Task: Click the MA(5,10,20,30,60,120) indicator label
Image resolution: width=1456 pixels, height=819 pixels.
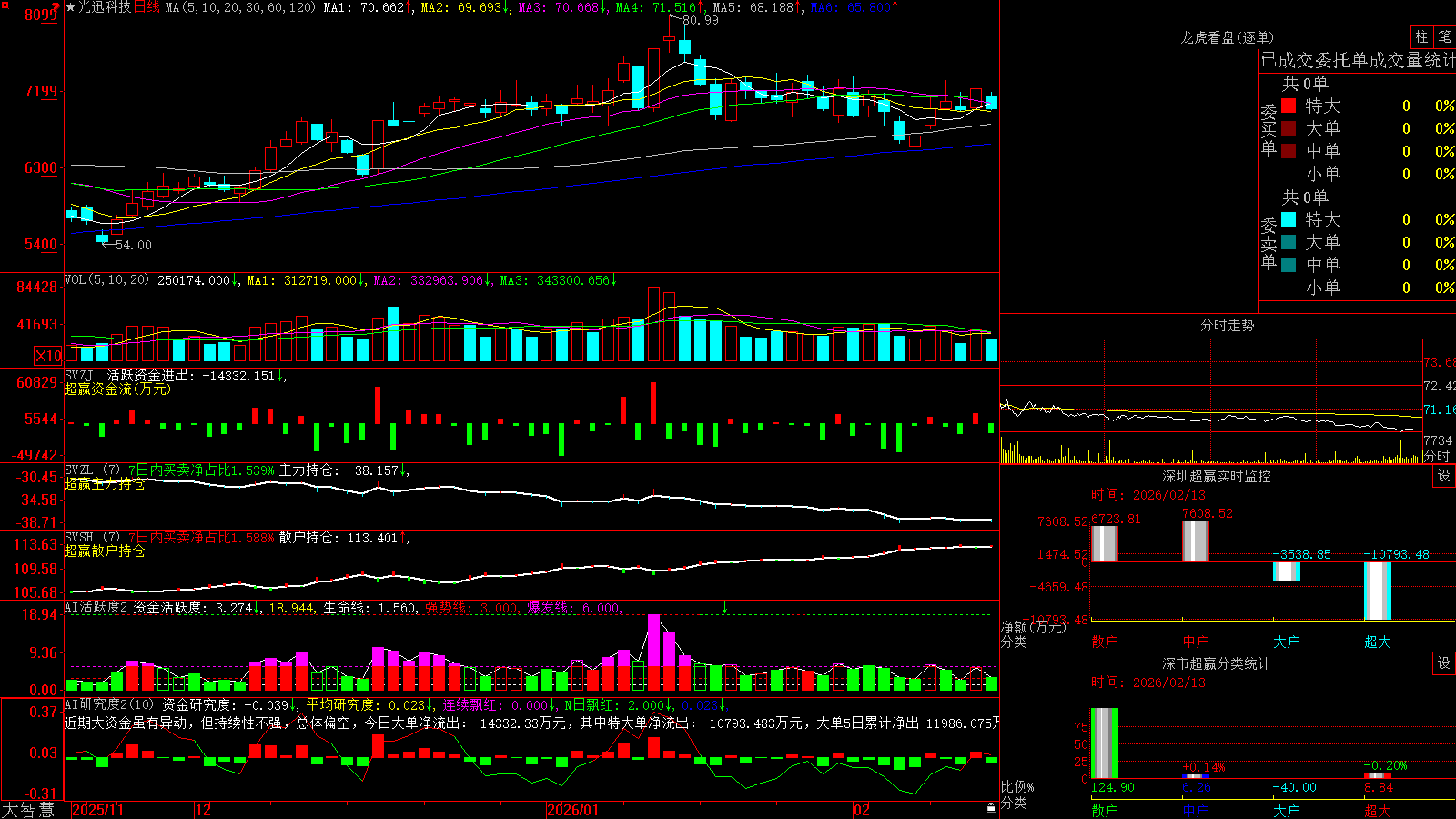Action: click(x=241, y=7)
